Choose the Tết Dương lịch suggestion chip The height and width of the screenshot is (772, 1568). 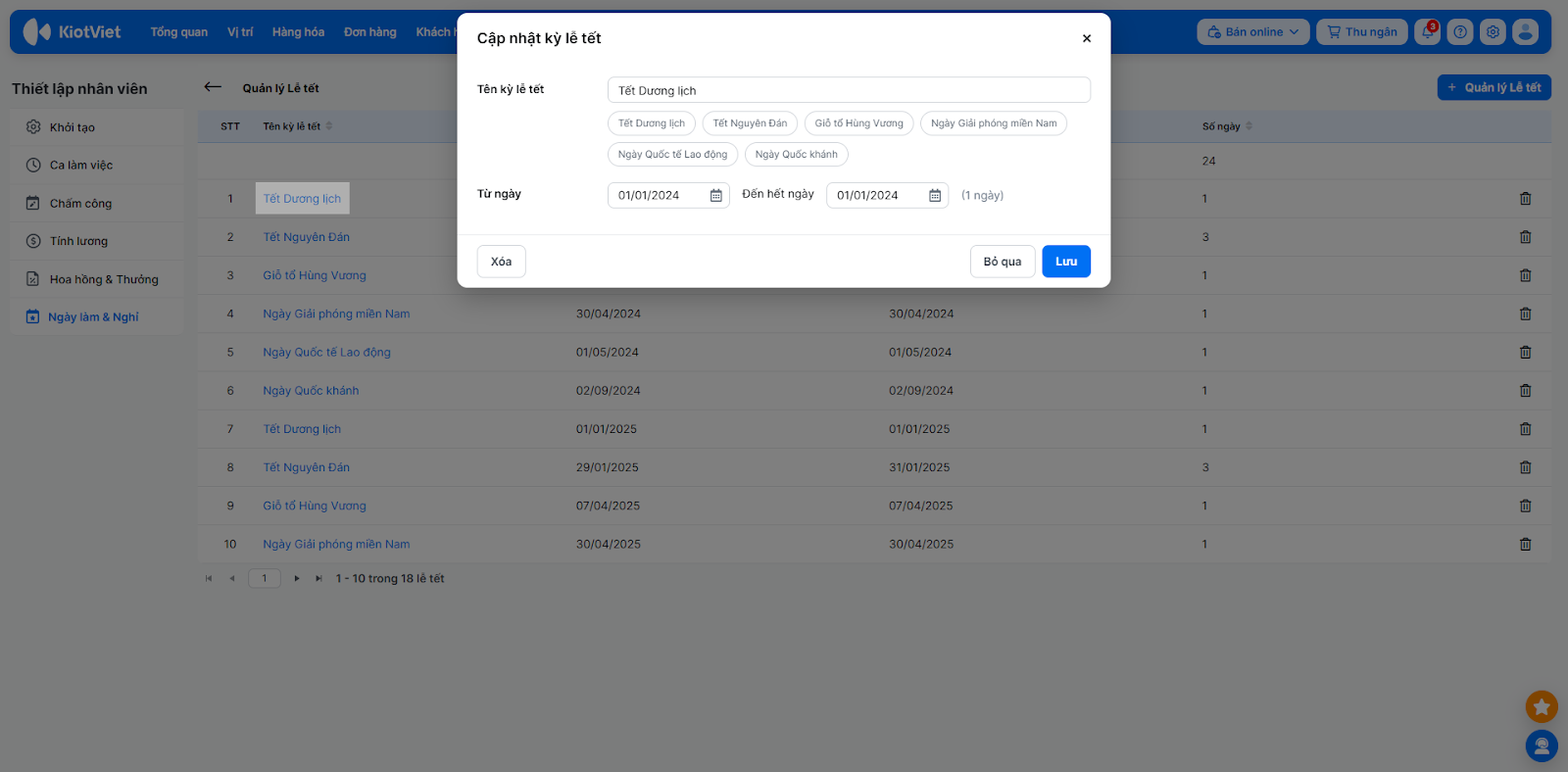(x=652, y=123)
